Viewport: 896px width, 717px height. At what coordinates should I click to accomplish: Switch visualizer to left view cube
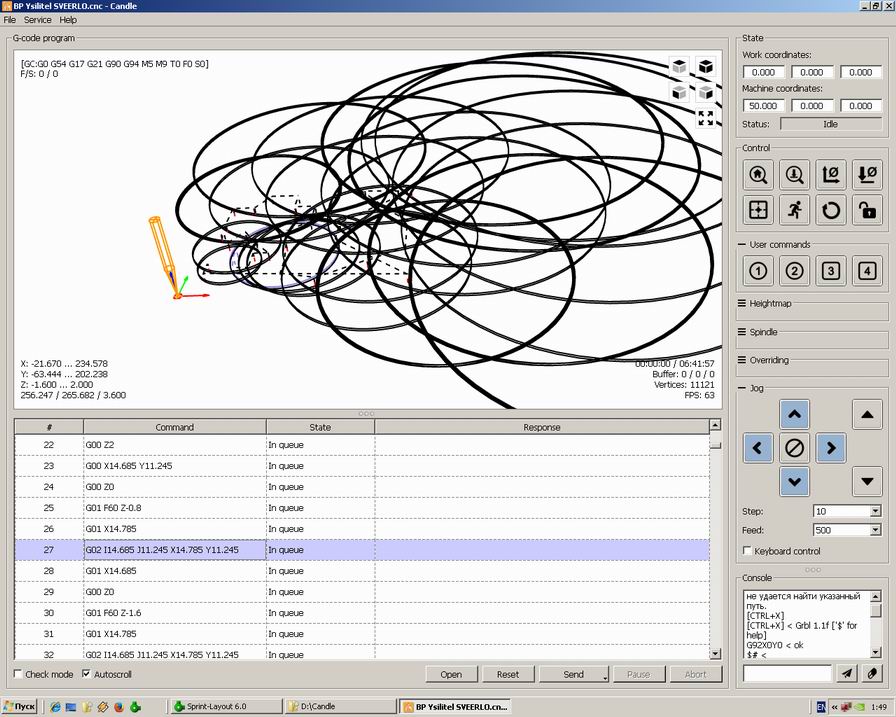click(x=706, y=92)
